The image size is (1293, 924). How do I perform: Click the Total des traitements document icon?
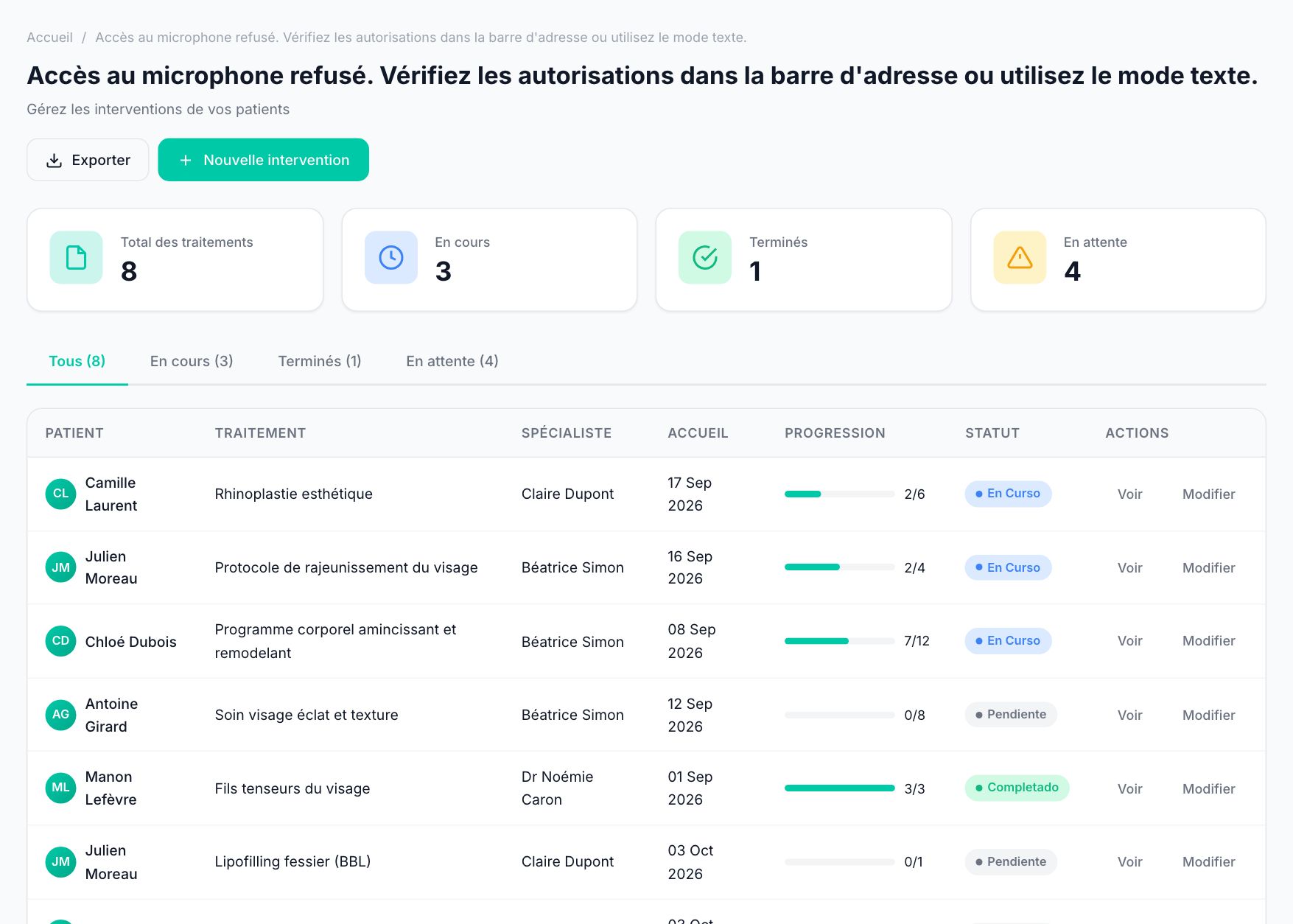pyautogui.click(x=76, y=257)
